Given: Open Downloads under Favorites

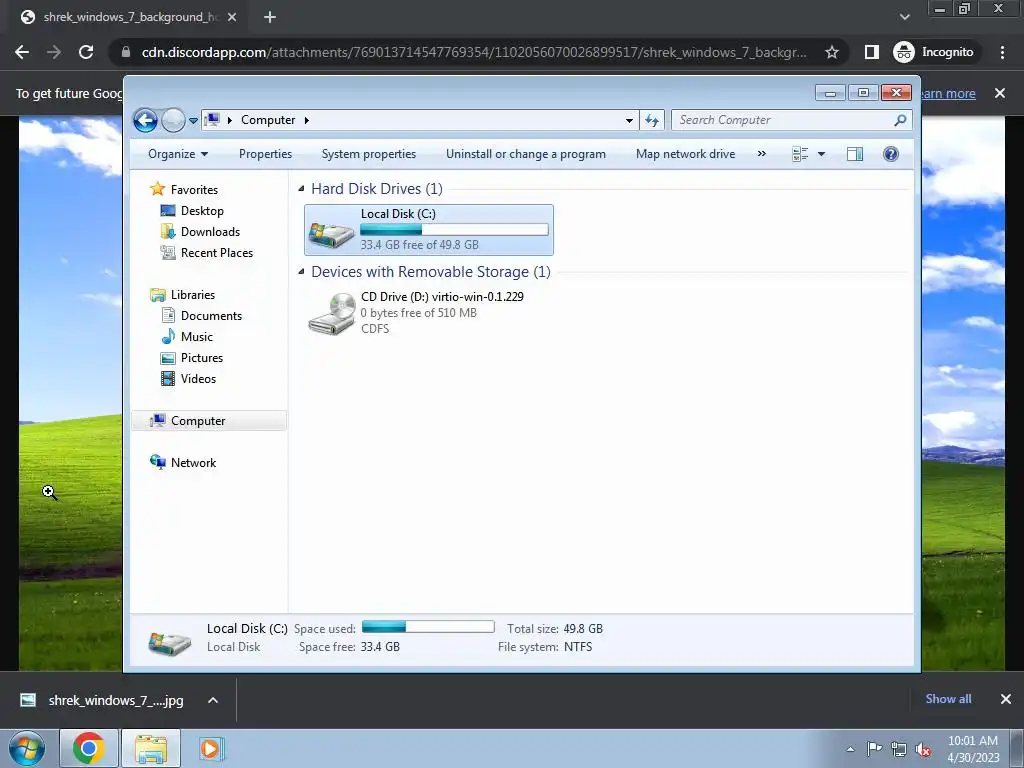Looking at the screenshot, I should point(210,232).
